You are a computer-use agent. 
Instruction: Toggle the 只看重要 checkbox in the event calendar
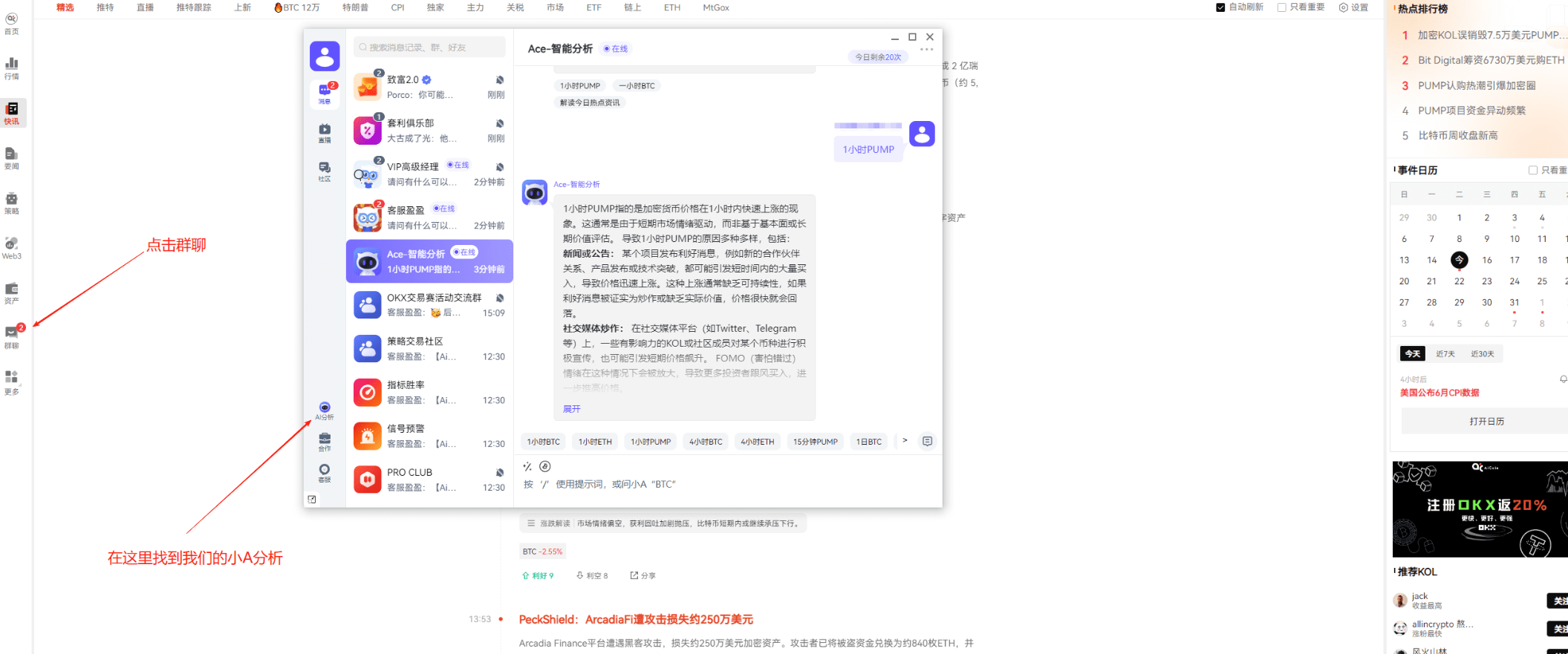(x=1533, y=170)
